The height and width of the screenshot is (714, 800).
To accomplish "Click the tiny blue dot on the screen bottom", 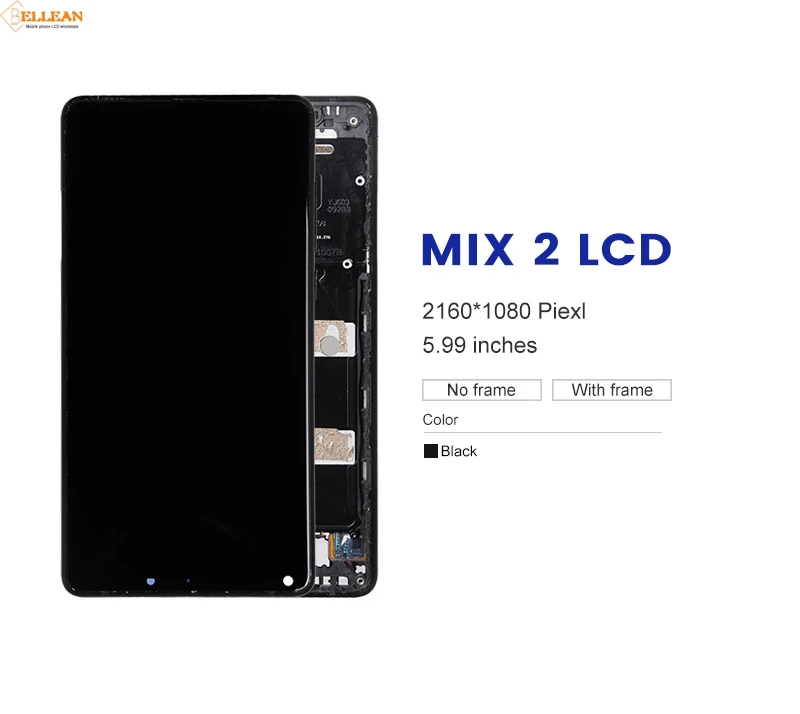I will (x=188, y=581).
